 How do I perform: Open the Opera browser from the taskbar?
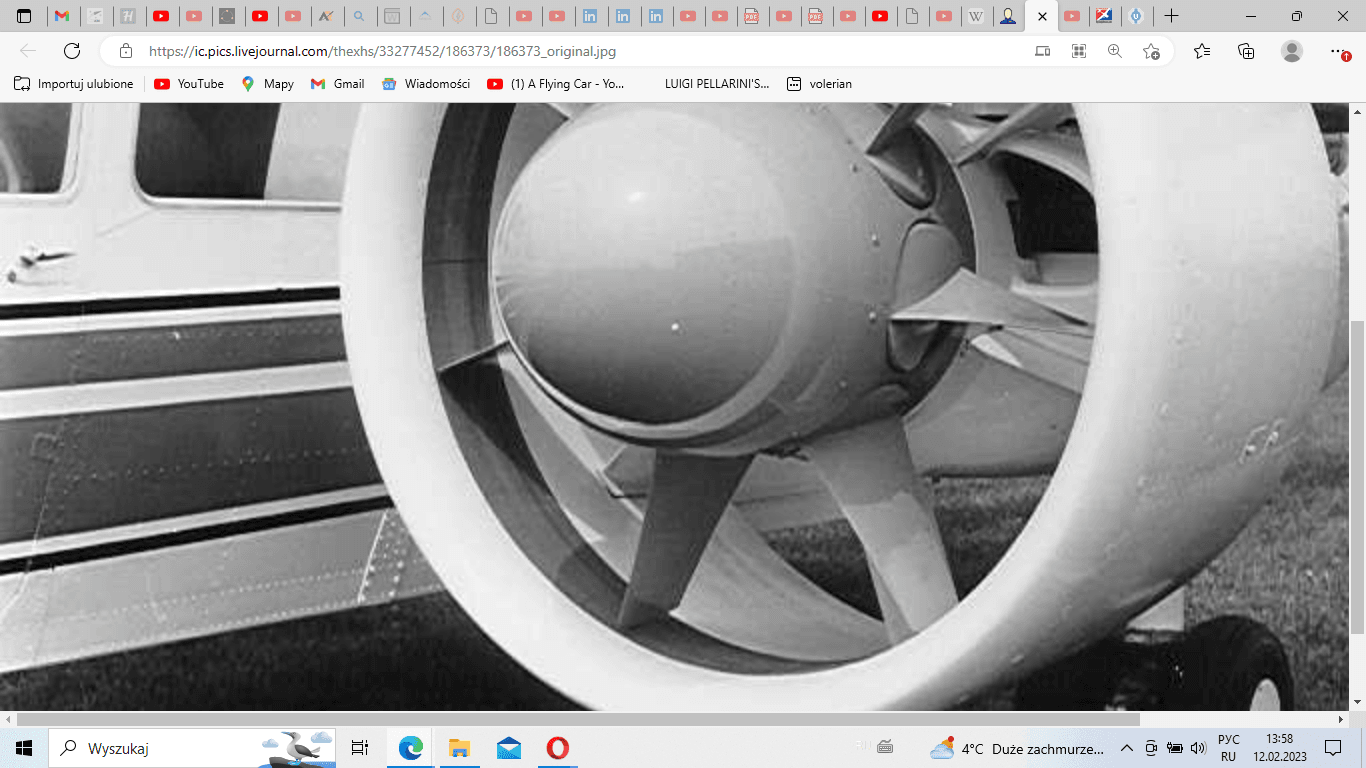tap(558, 748)
